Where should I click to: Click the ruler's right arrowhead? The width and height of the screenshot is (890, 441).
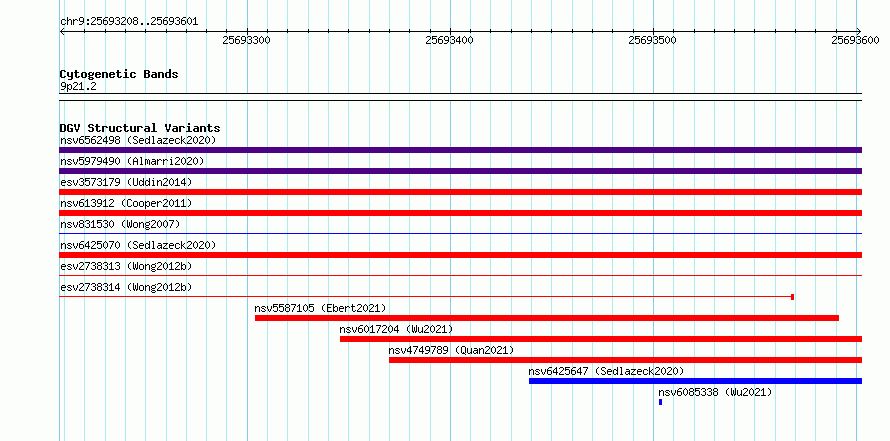click(859, 31)
